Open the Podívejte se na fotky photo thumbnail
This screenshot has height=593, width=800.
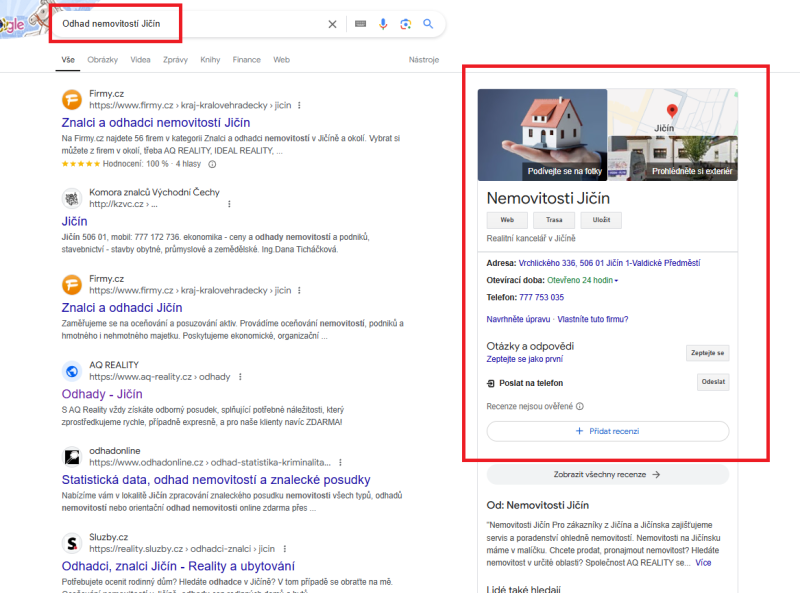tap(542, 135)
